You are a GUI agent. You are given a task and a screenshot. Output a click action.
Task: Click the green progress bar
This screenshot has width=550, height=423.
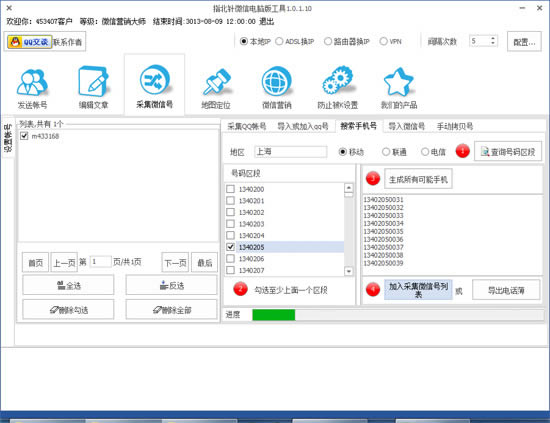274,315
